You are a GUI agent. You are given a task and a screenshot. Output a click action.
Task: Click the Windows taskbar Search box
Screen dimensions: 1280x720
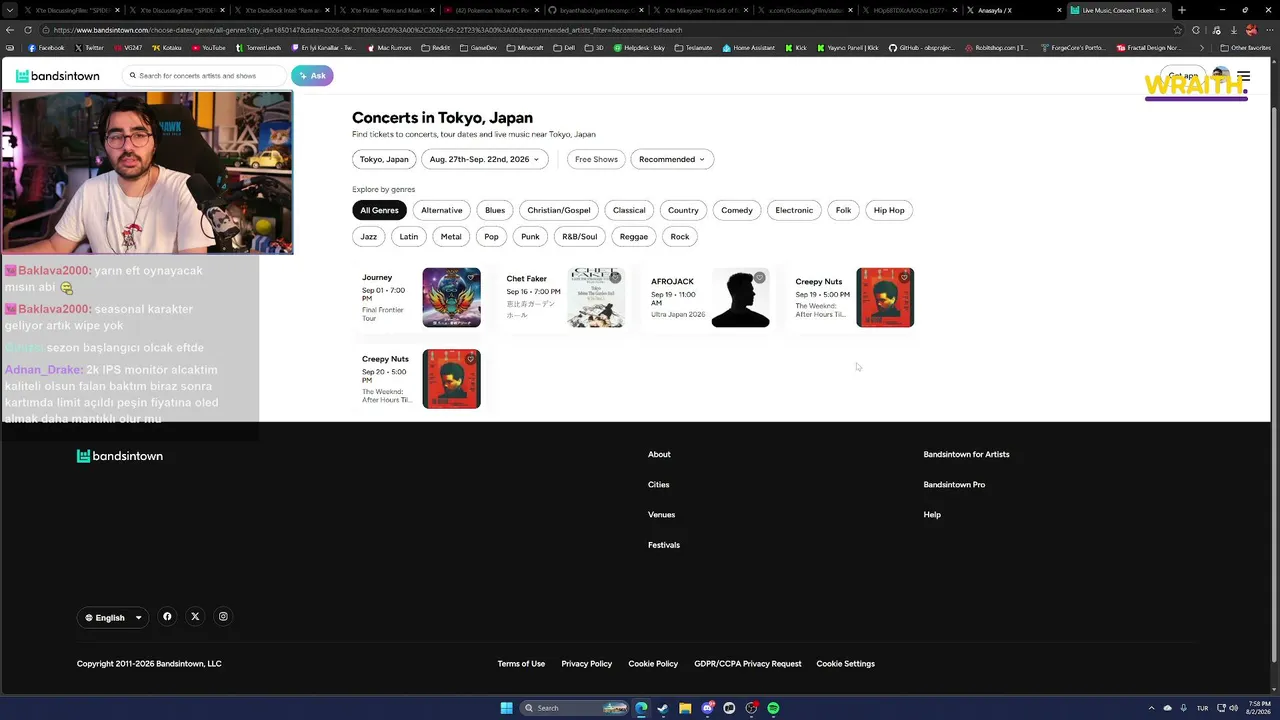coord(574,708)
